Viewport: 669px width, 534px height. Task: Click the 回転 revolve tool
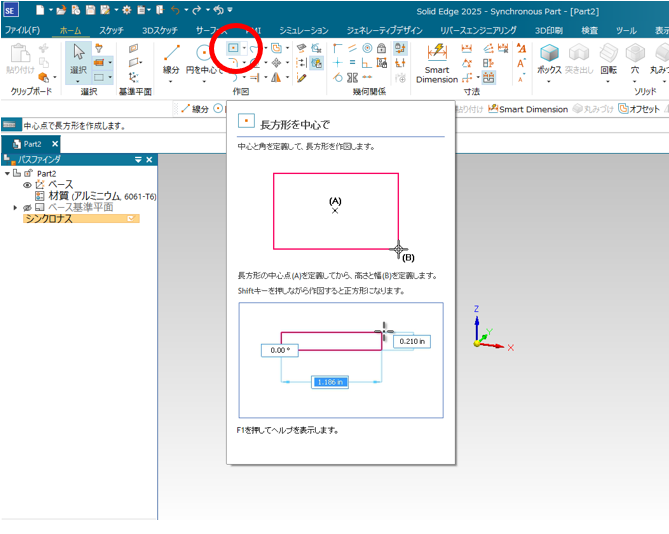point(608,58)
